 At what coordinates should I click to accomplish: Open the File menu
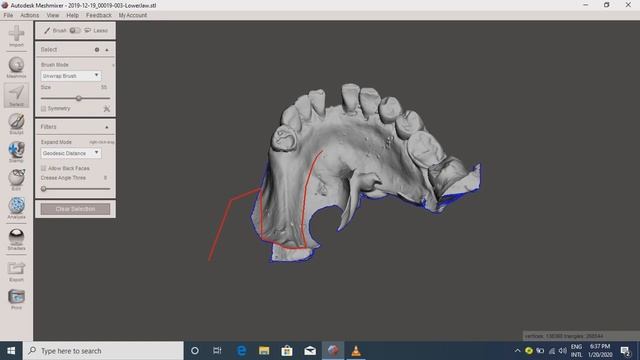[8, 15]
